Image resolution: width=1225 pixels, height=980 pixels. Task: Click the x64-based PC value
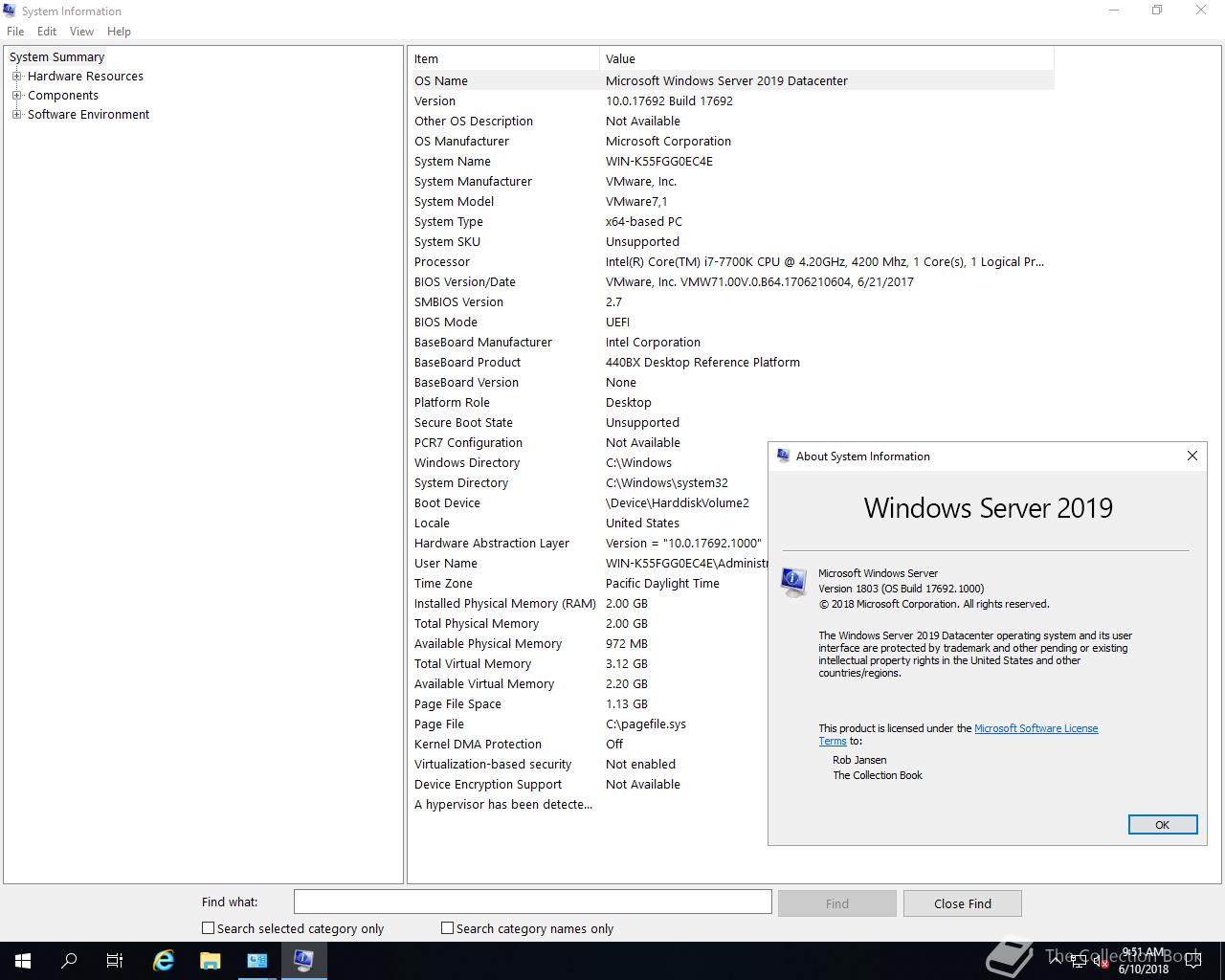point(644,221)
